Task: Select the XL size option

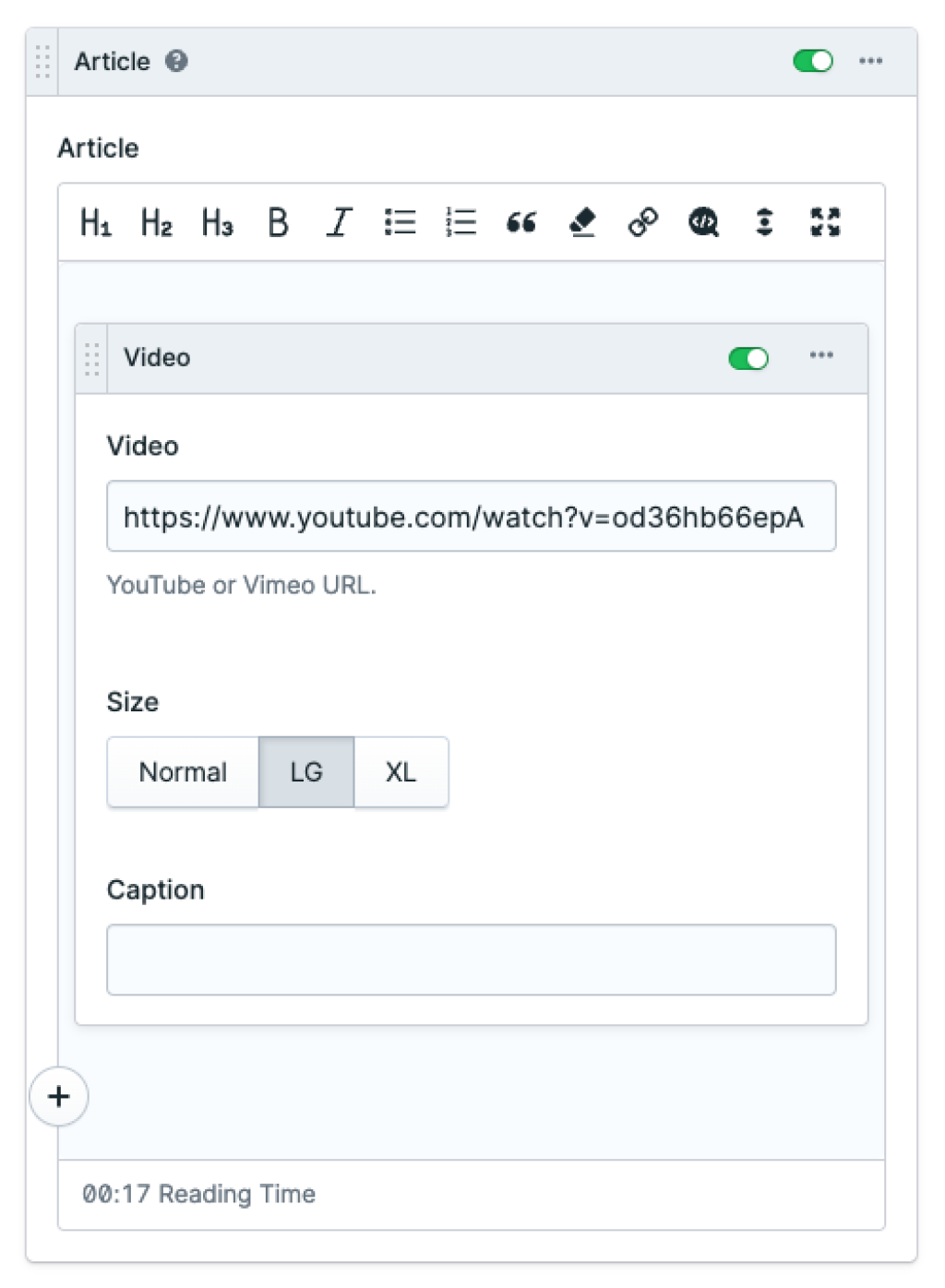Action: tap(401, 772)
